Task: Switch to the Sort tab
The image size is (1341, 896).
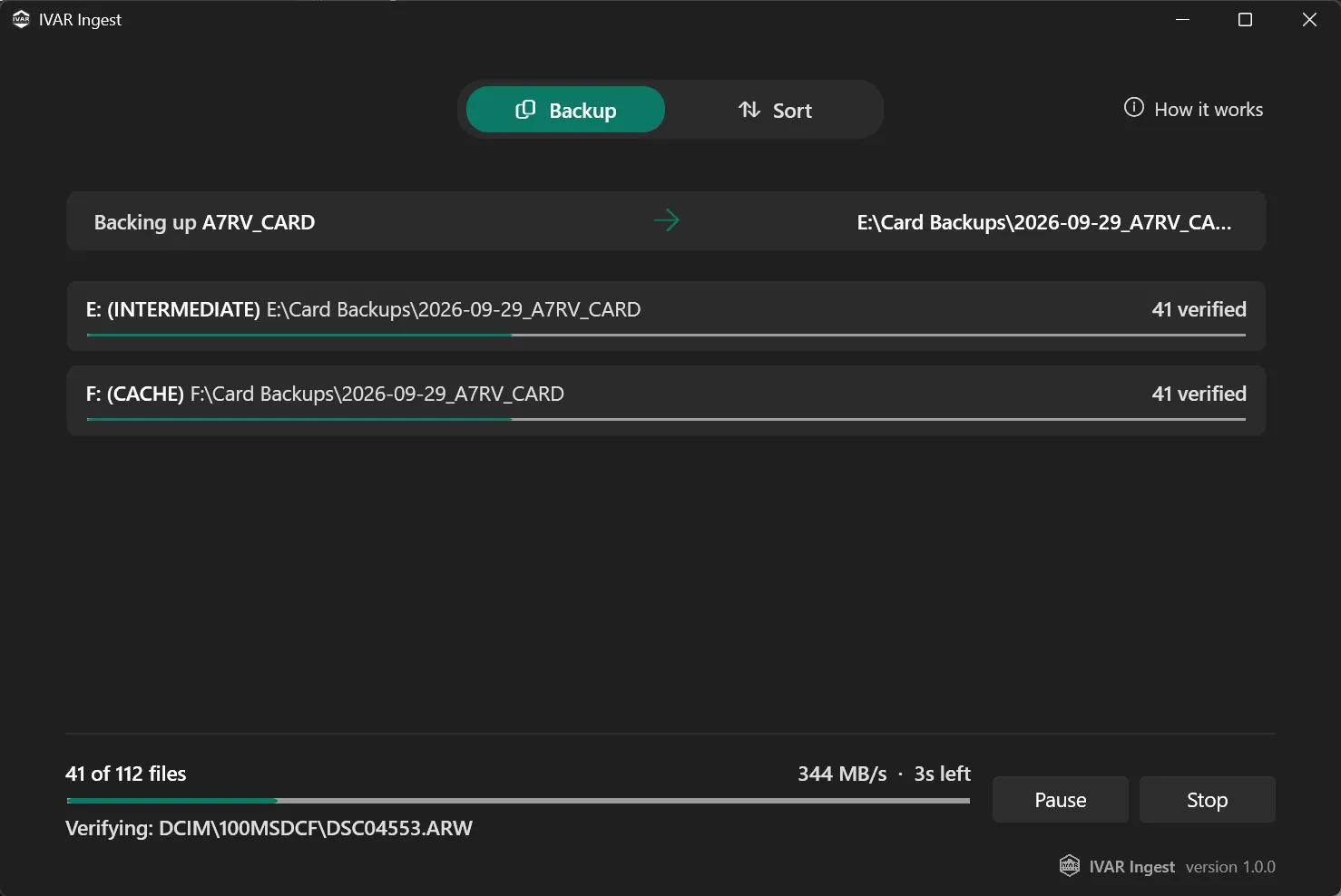Action: click(x=775, y=110)
